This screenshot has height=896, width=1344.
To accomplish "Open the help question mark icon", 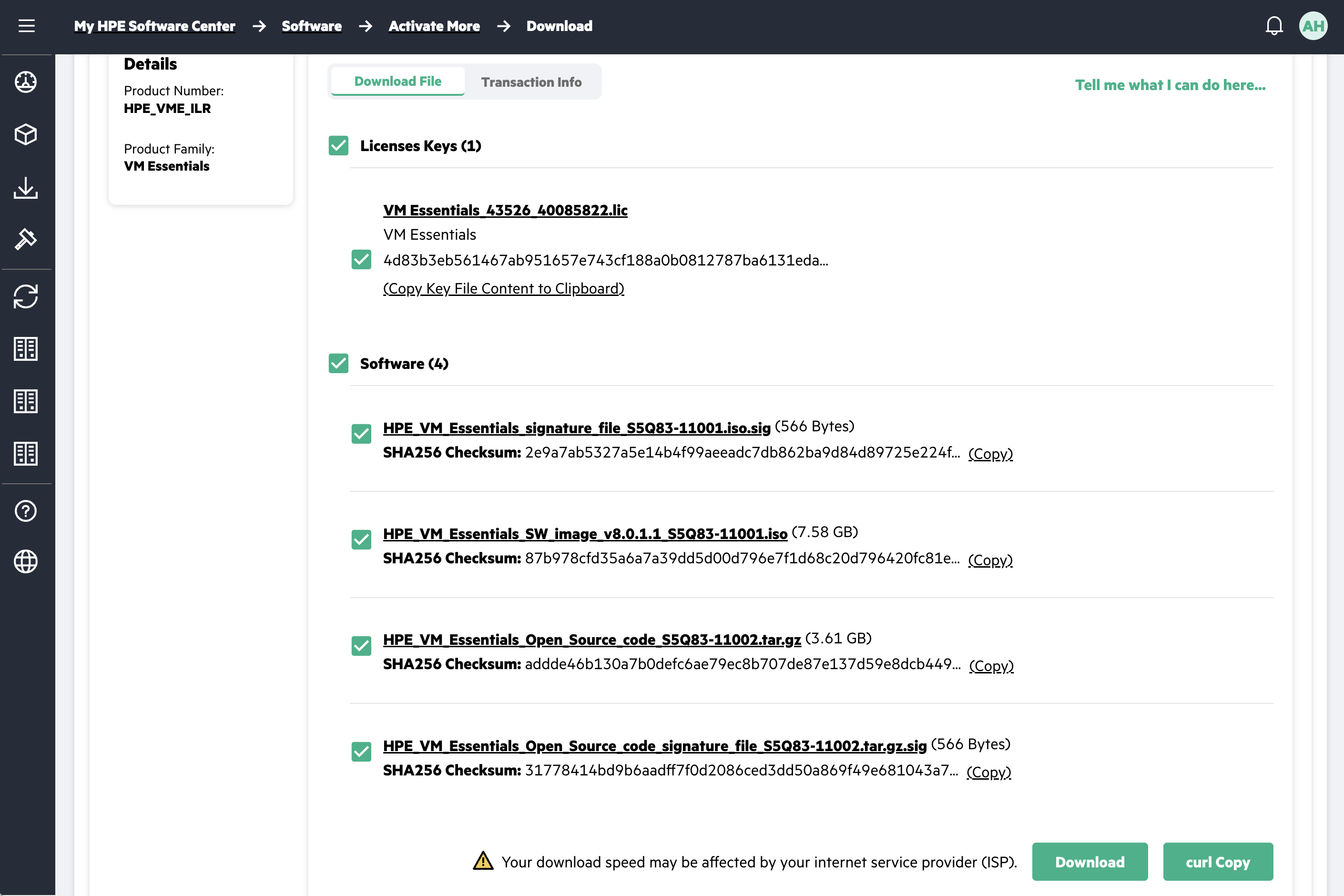I will point(26,511).
